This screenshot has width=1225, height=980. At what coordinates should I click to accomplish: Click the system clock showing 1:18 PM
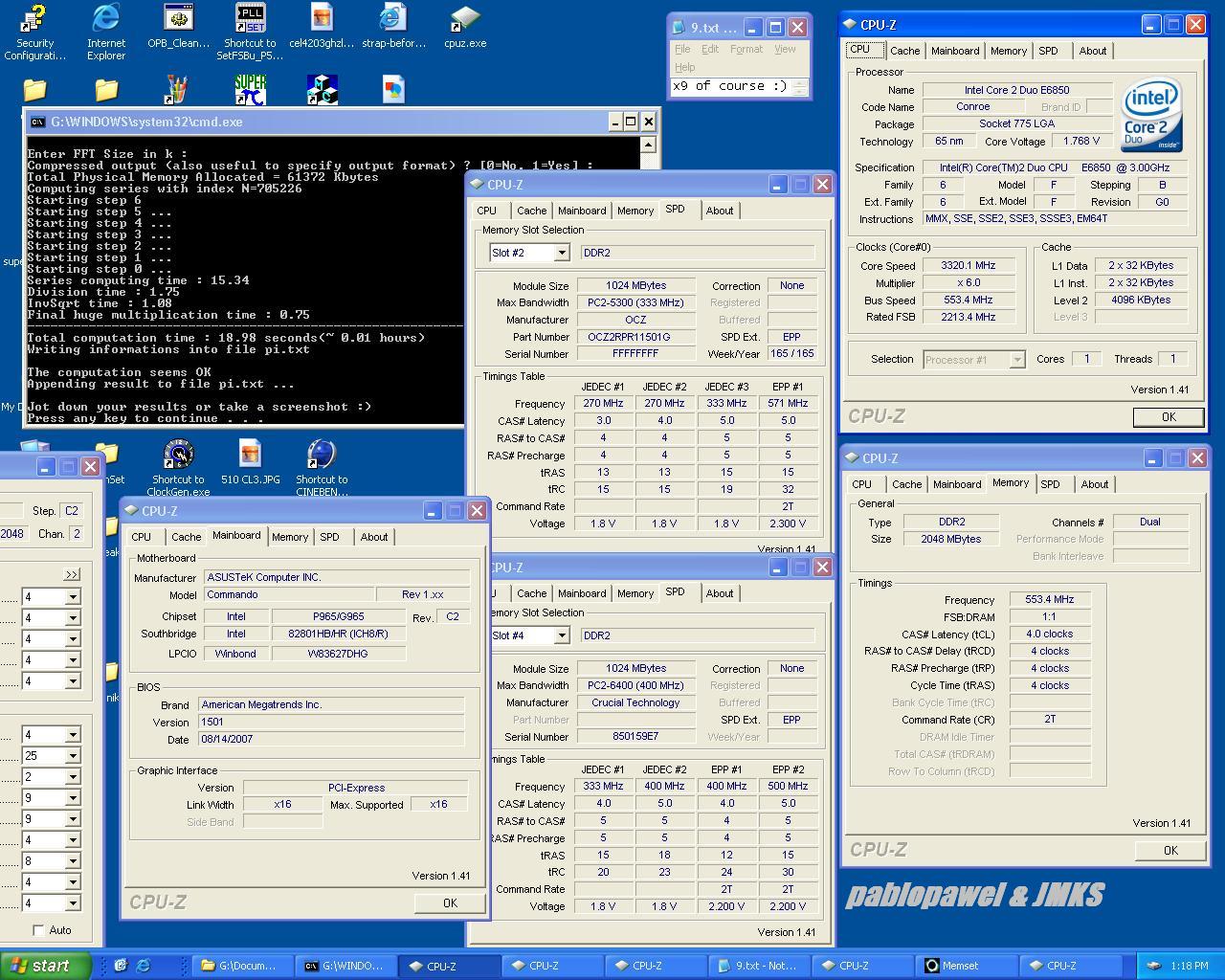pos(1189,966)
